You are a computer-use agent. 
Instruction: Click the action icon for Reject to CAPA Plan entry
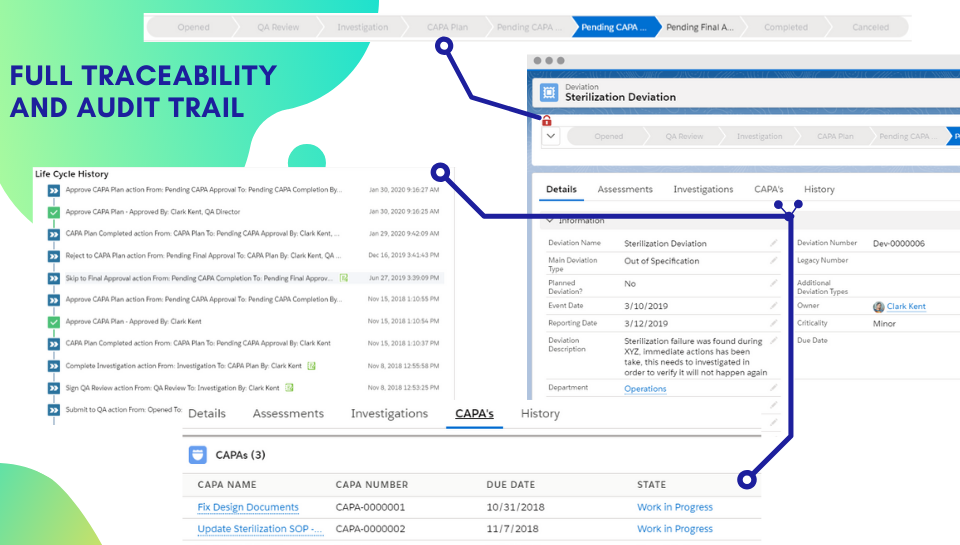coord(54,256)
